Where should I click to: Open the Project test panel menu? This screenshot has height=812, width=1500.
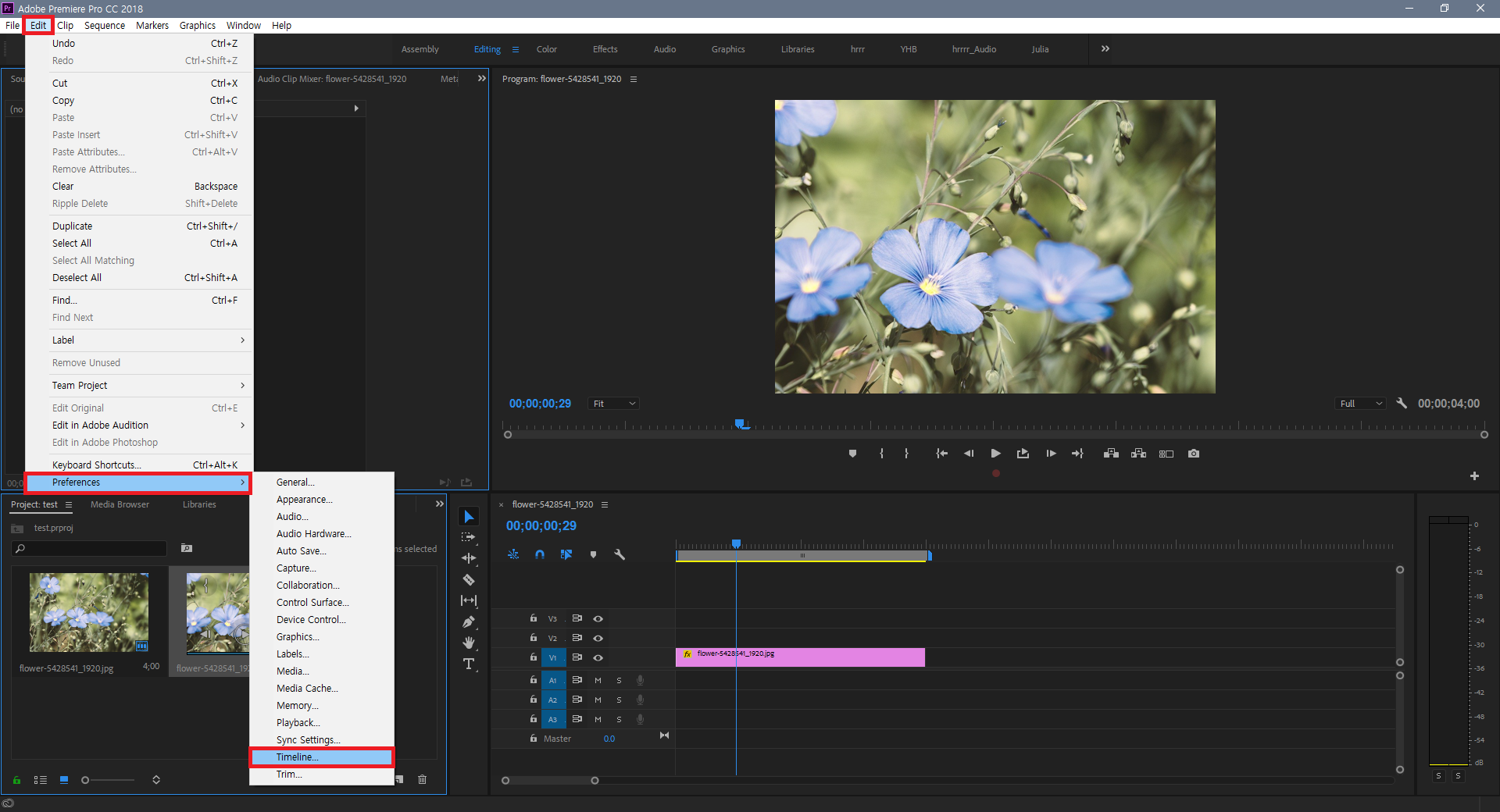(69, 504)
